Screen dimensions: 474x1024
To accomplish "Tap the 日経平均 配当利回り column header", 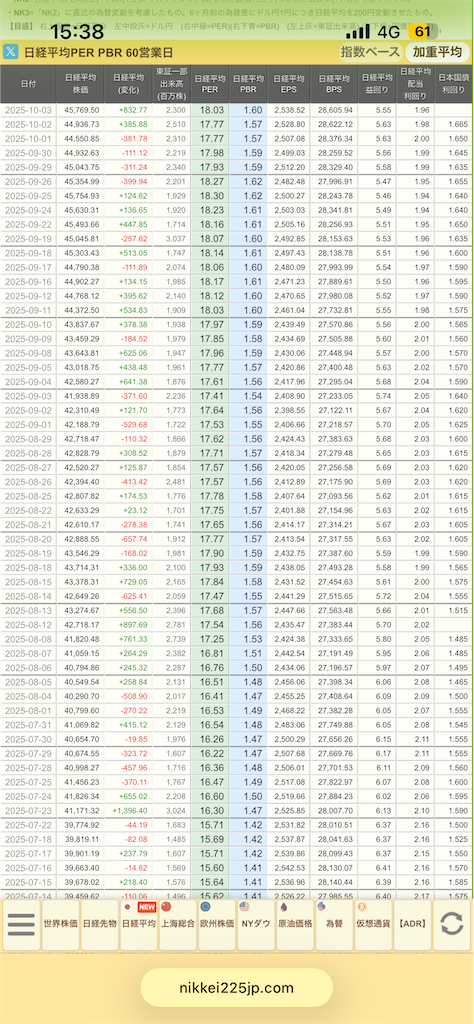I will tap(415, 84).
